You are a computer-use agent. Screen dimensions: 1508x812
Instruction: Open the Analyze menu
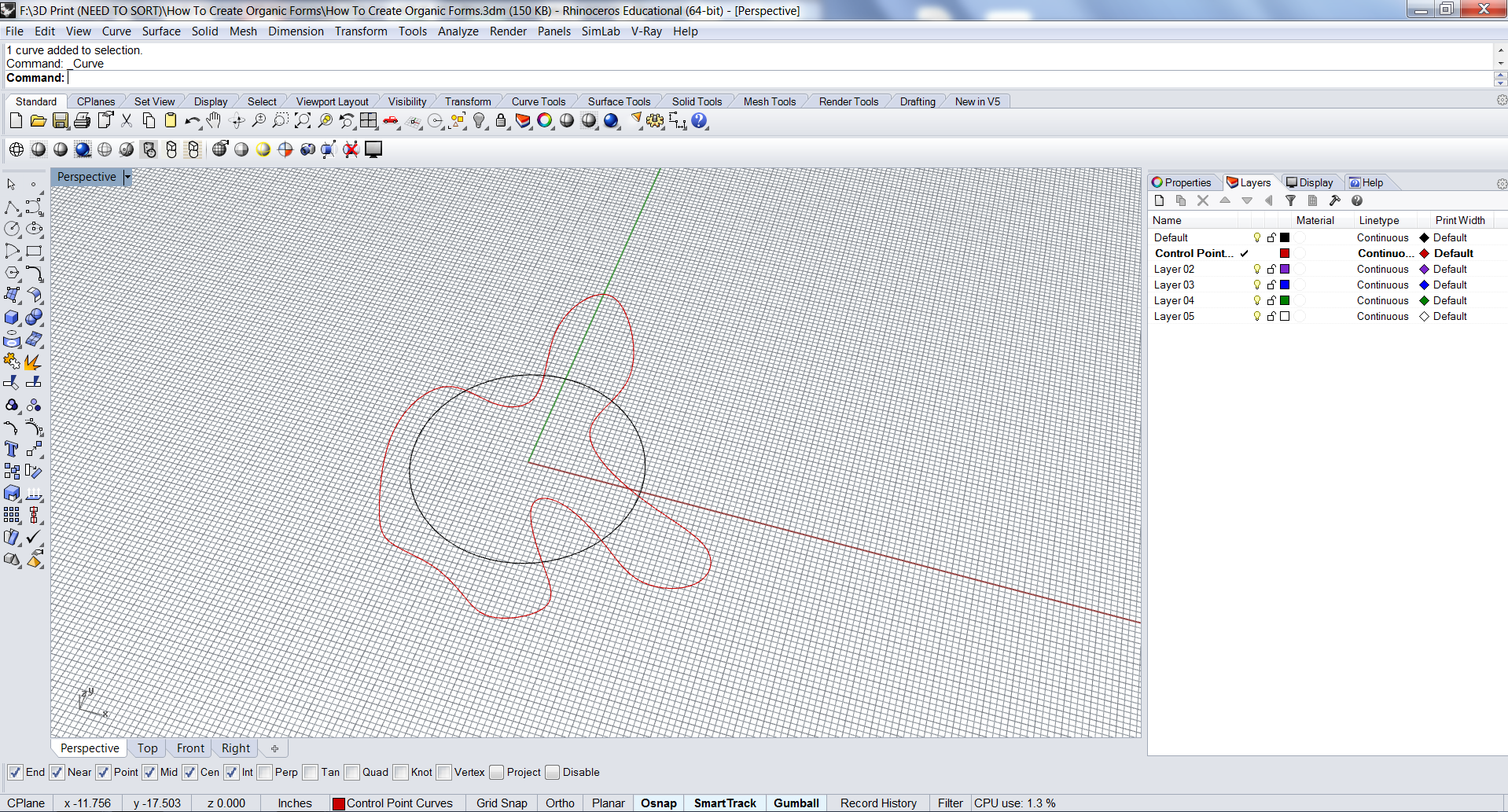click(458, 31)
